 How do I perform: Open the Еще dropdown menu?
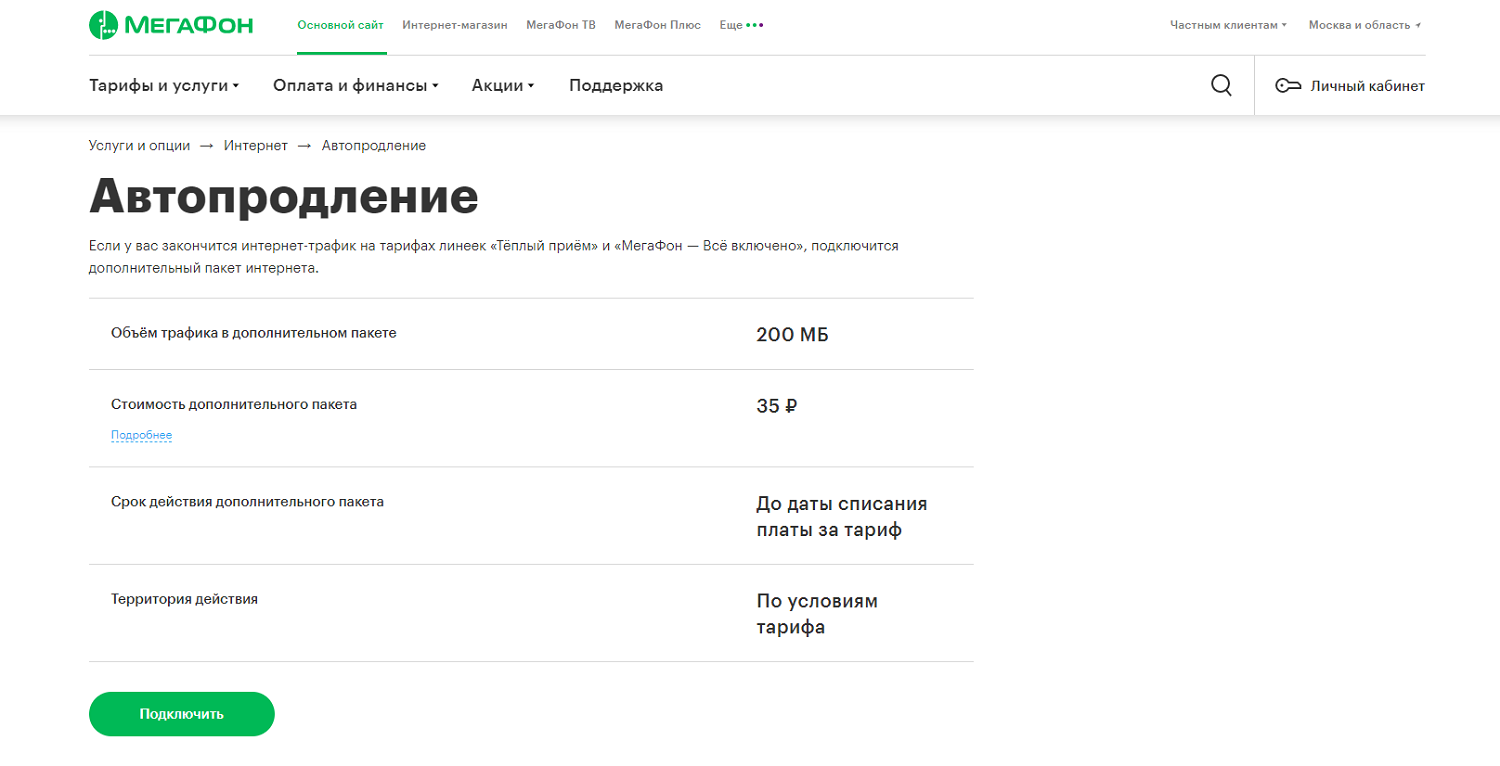tap(741, 25)
